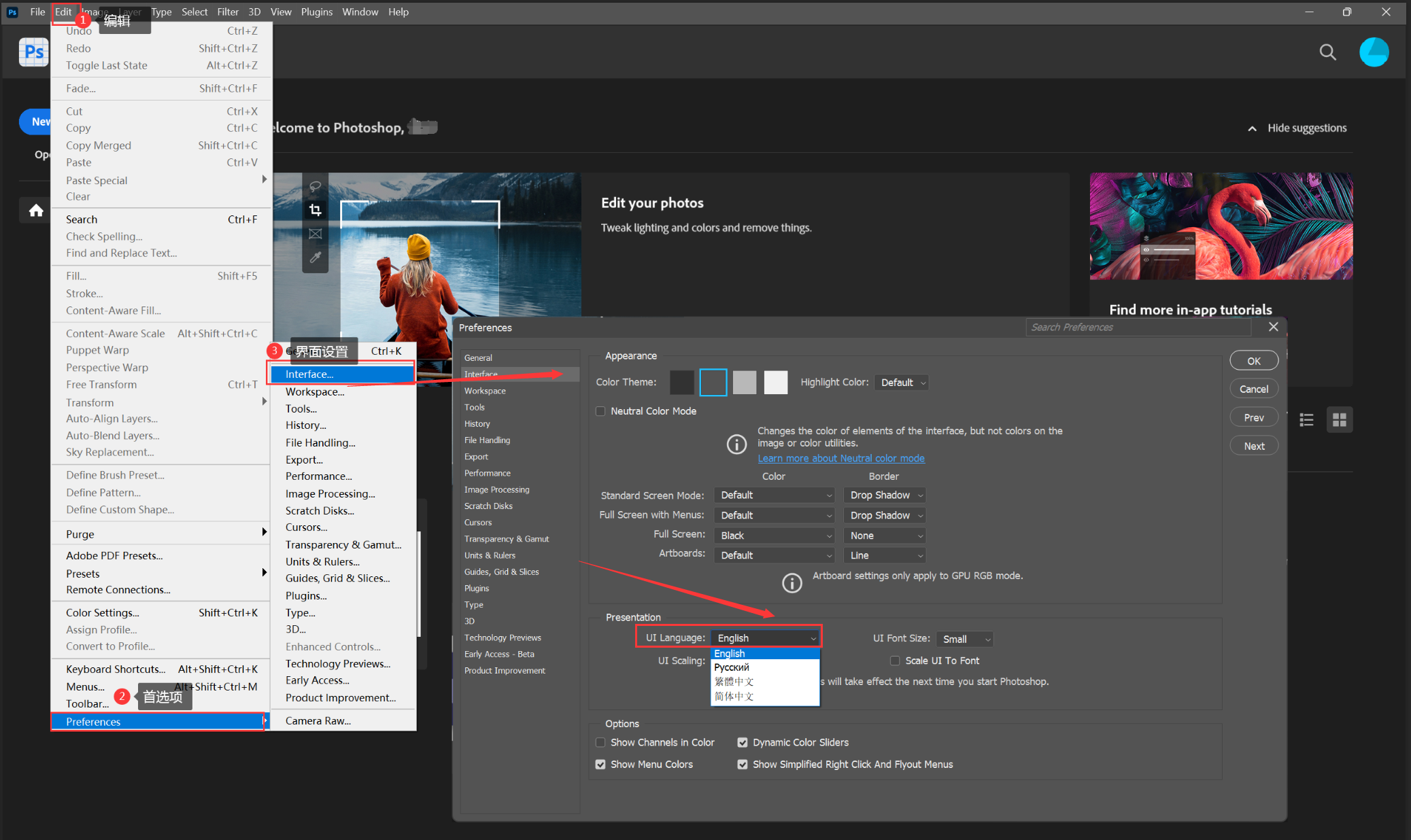
Task: Pick the darkest Color Theme swatch
Action: [681, 383]
